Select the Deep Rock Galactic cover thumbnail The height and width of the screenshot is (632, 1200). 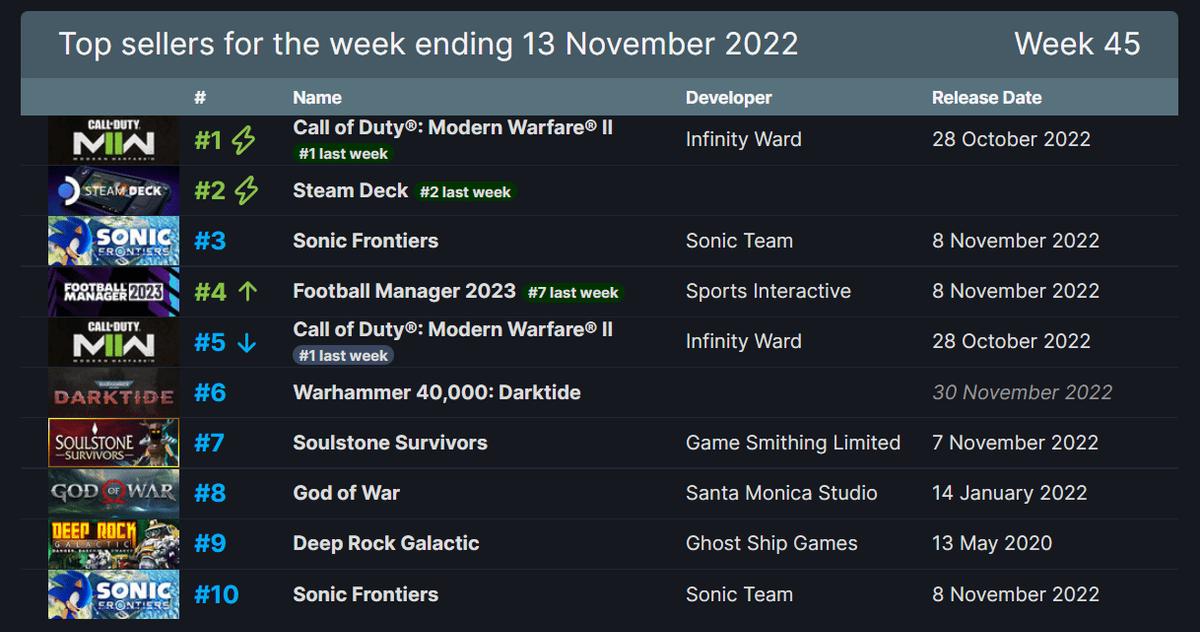click(113, 544)
